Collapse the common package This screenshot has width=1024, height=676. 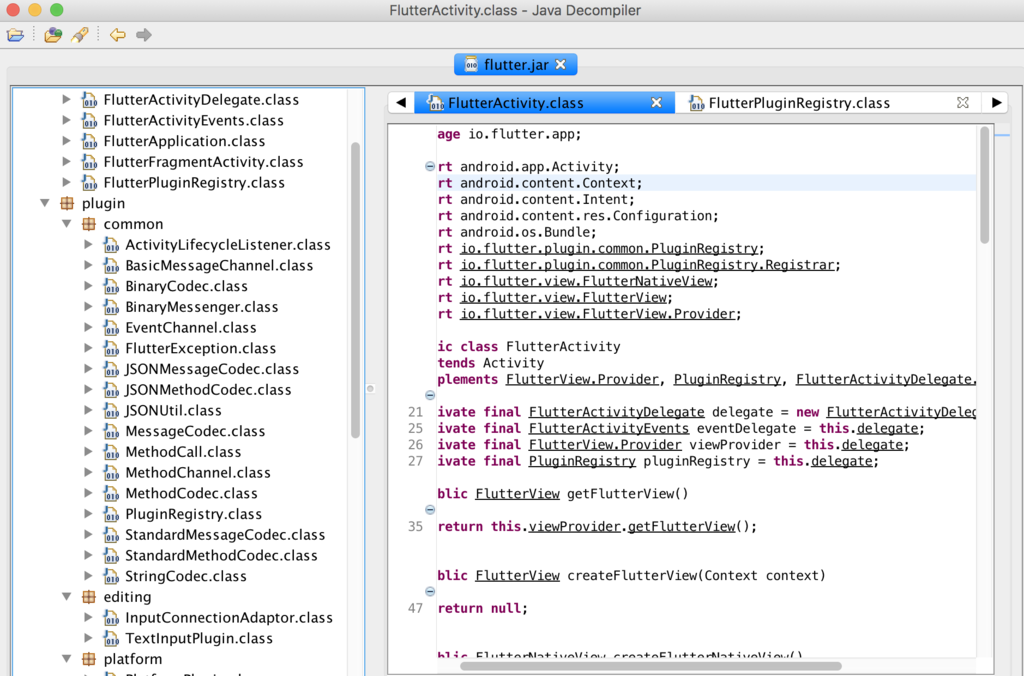67,223
